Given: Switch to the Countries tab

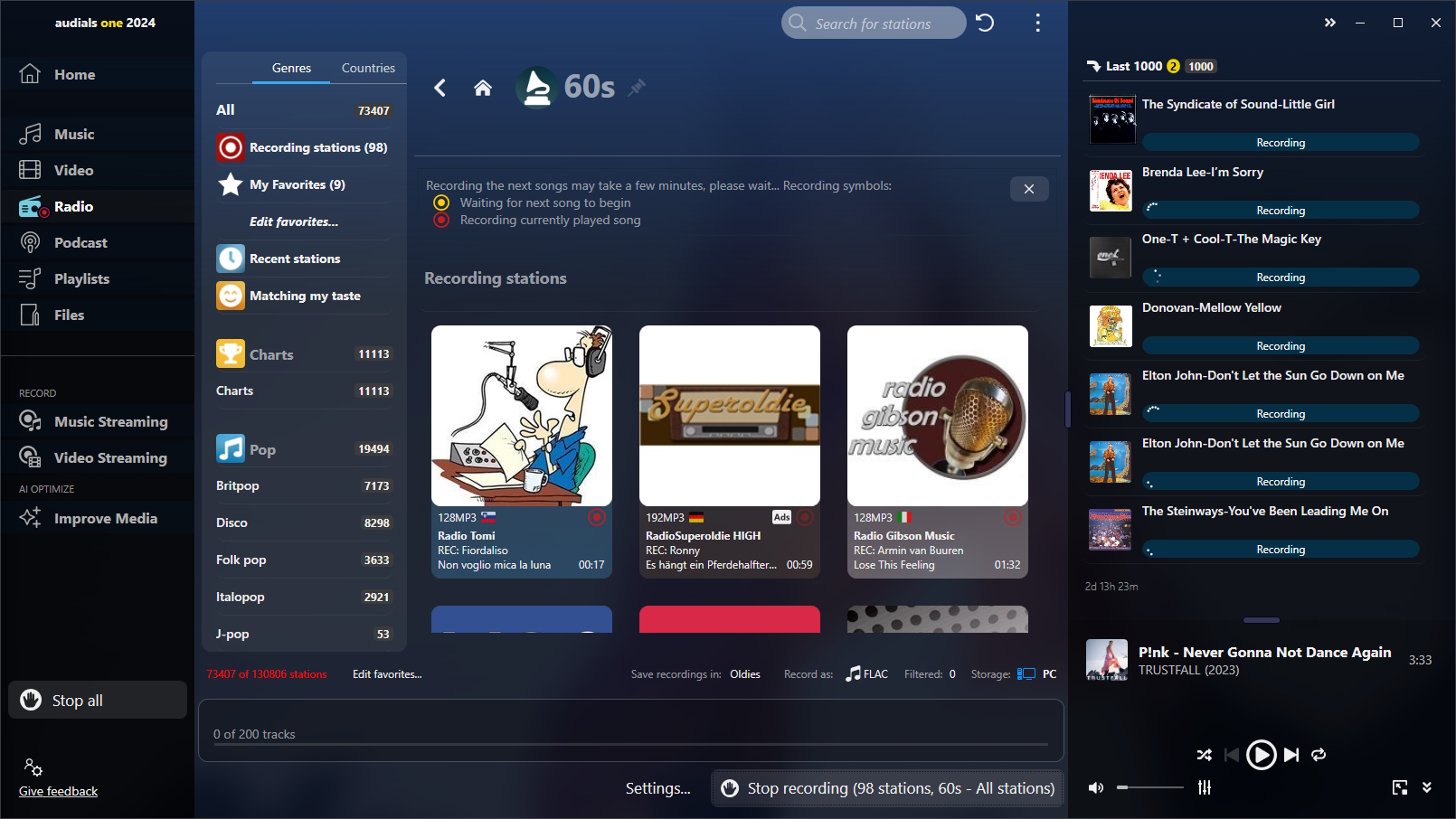Looking at the screenshot, I should 368,68.
